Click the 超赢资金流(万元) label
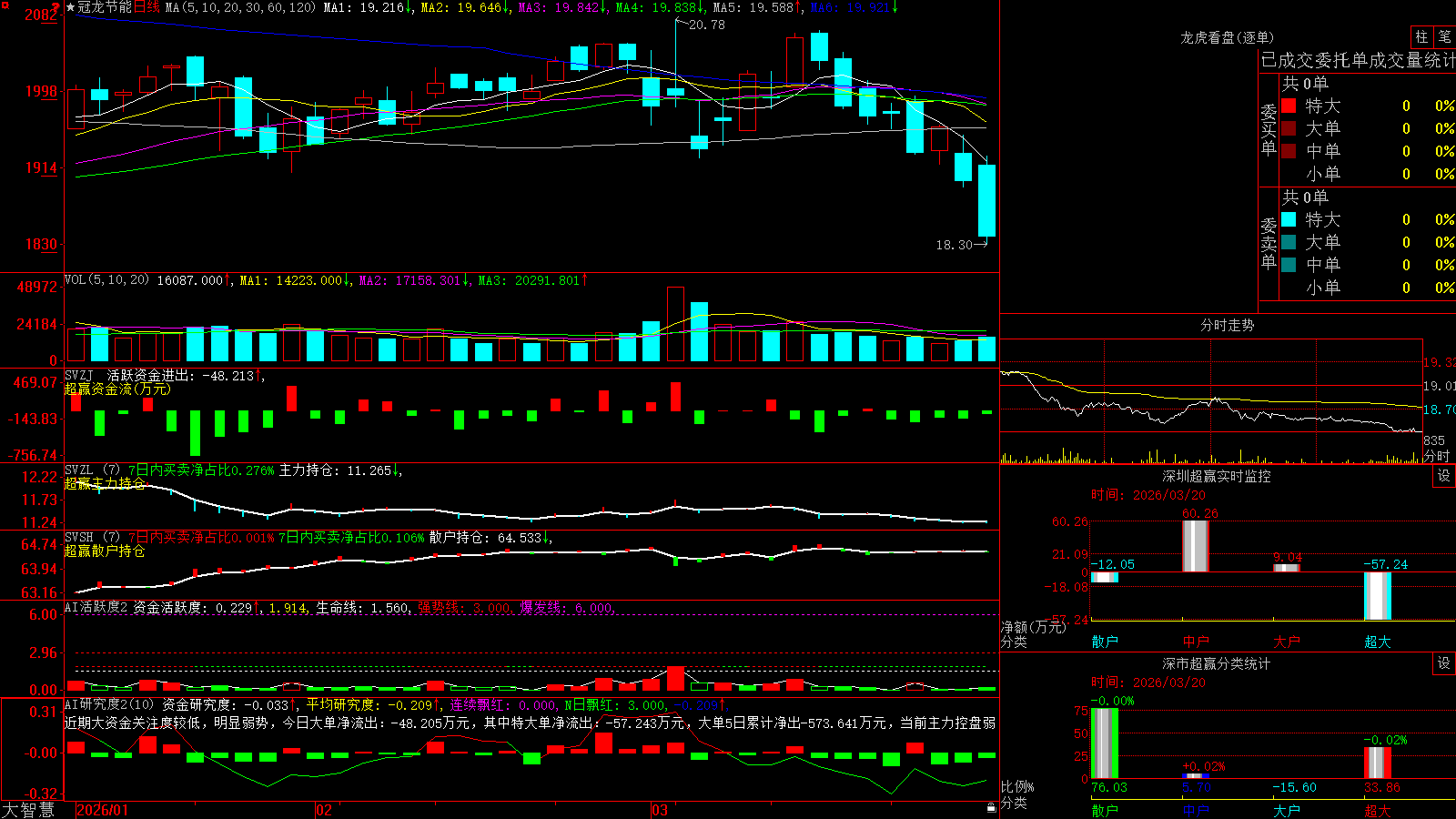The image size is (1456, 819). pyautogui.click(x=117, y=389)
